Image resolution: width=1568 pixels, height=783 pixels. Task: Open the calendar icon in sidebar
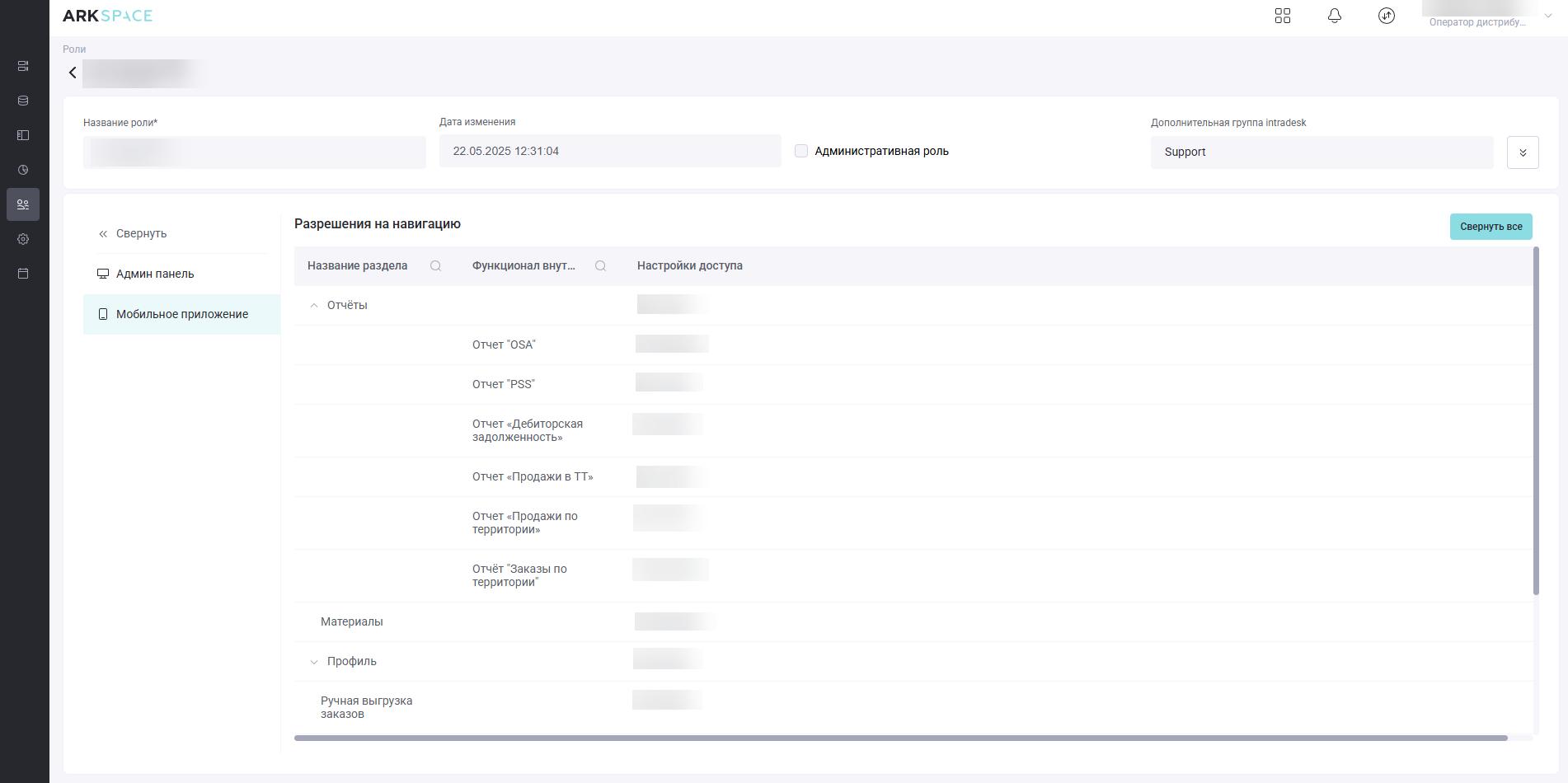(23, 274)
